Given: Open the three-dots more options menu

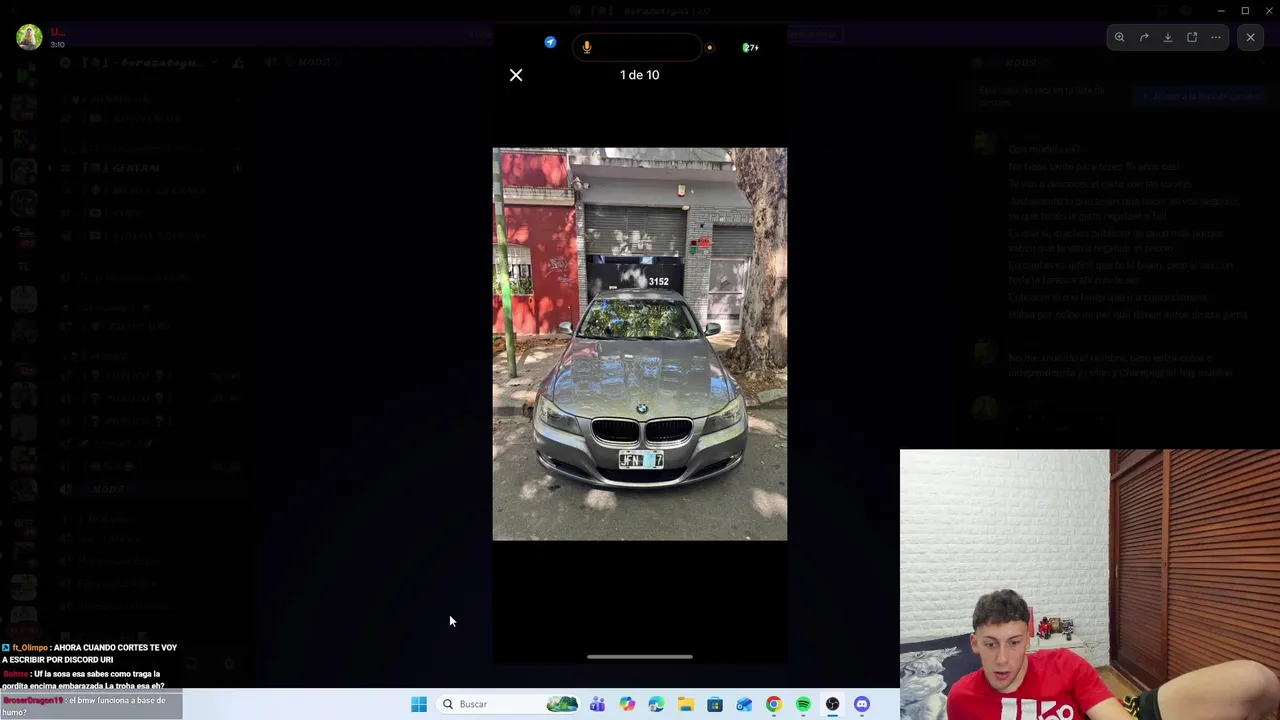Looking at the screenshot, I should [1216, 37].
